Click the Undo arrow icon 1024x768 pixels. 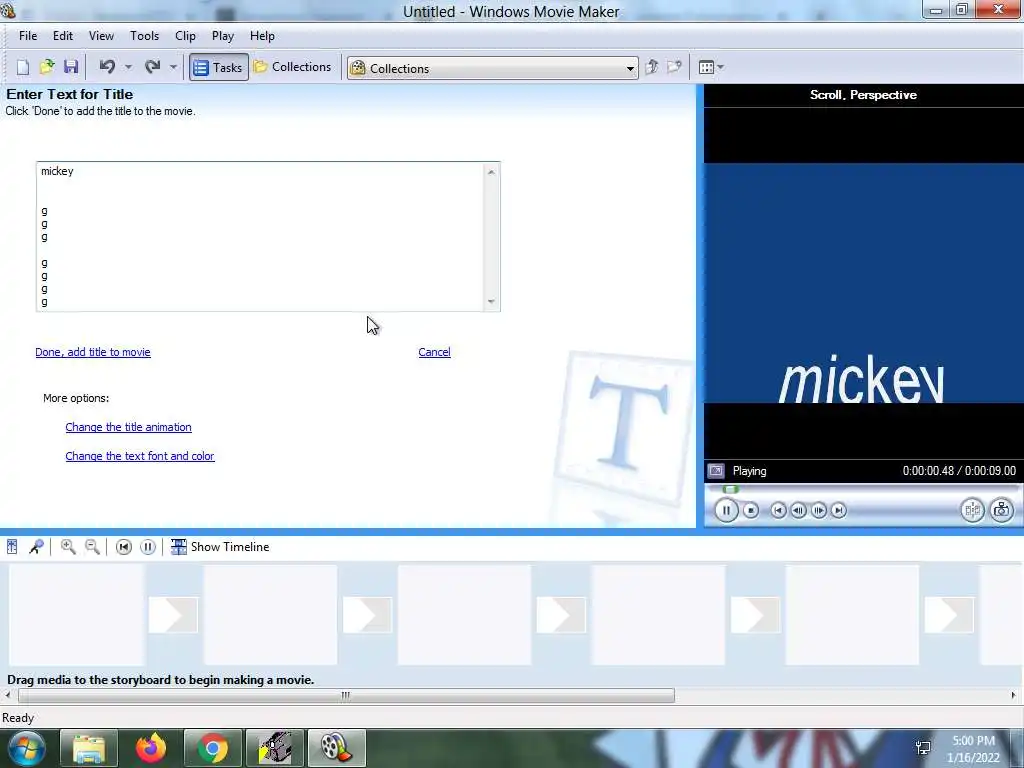(x=107, y=67)
